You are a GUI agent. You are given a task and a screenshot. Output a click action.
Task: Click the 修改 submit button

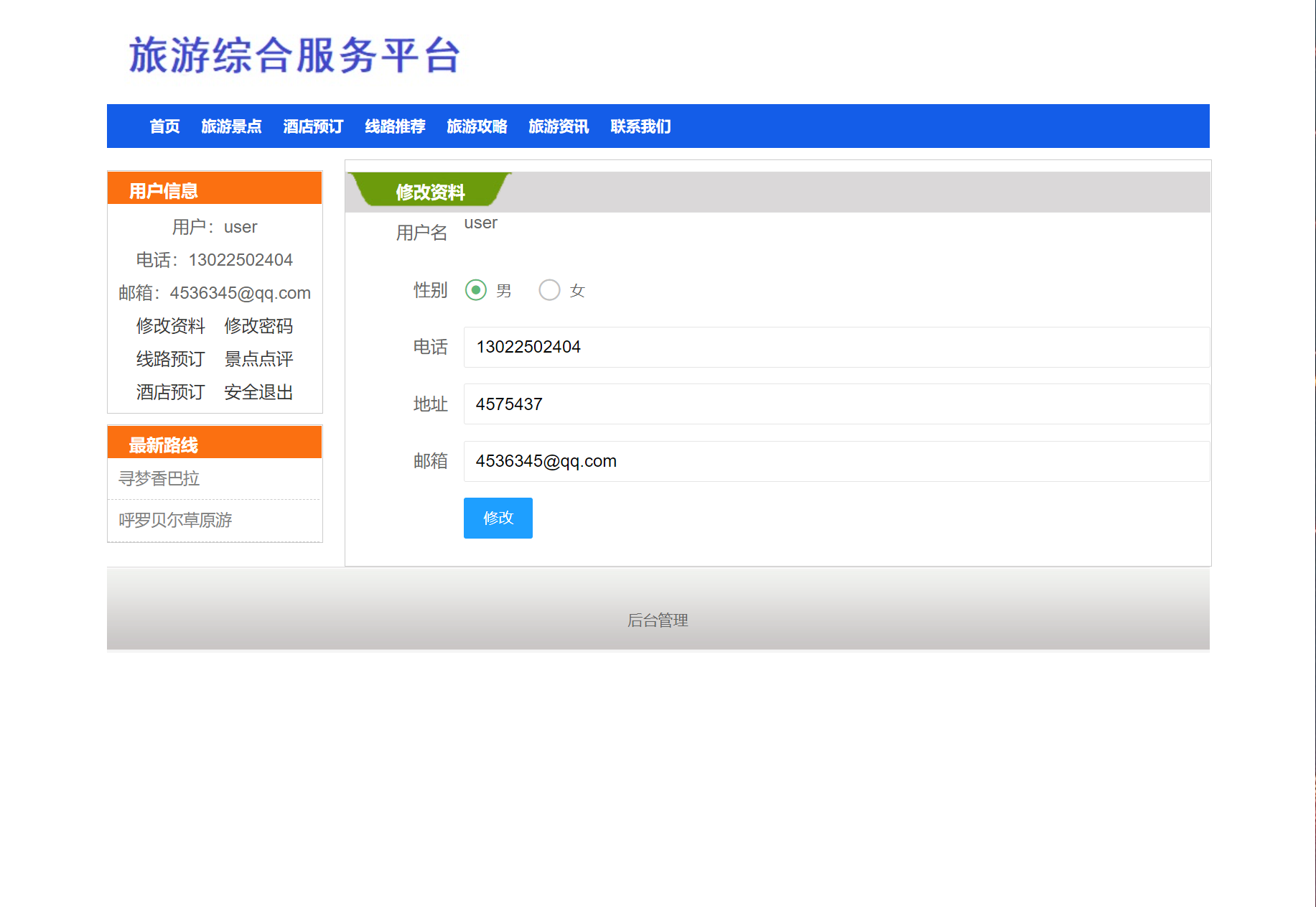click(498, 518)
